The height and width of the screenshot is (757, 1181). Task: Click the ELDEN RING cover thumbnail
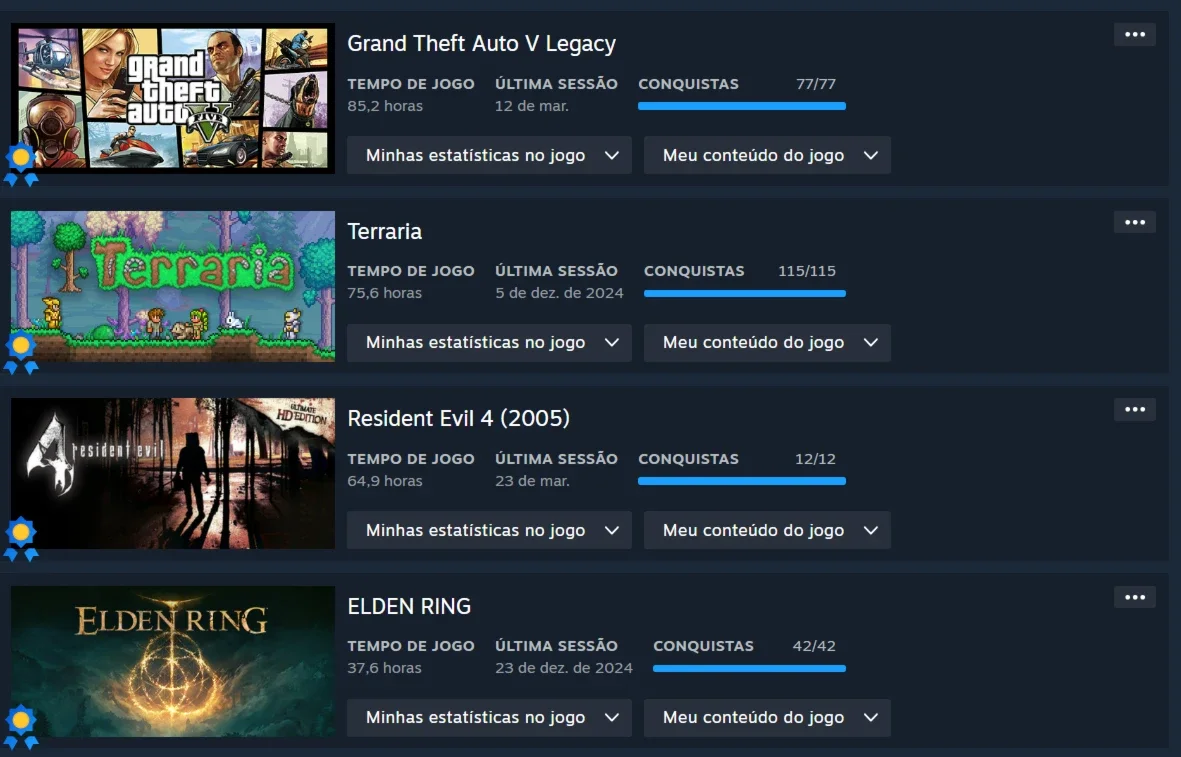[x=172, y=661]
